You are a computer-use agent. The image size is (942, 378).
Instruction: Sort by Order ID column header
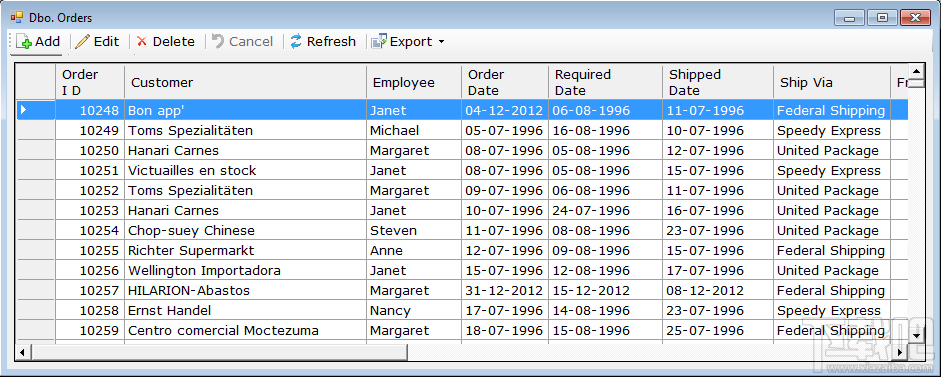pyautogui.click(x=90, y=82)
